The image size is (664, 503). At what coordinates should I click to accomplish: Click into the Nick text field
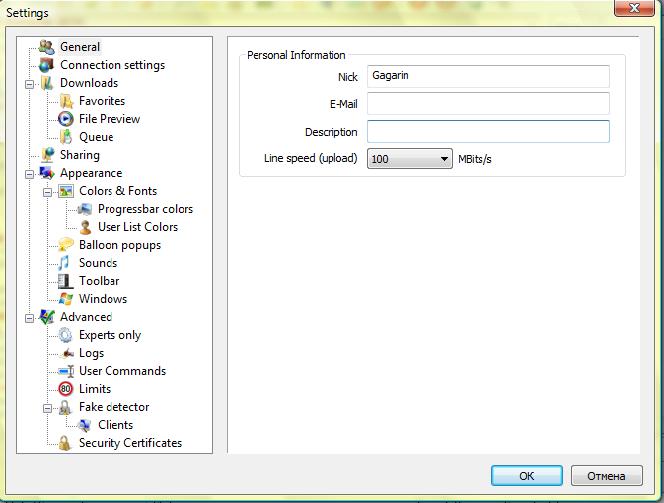488,76
